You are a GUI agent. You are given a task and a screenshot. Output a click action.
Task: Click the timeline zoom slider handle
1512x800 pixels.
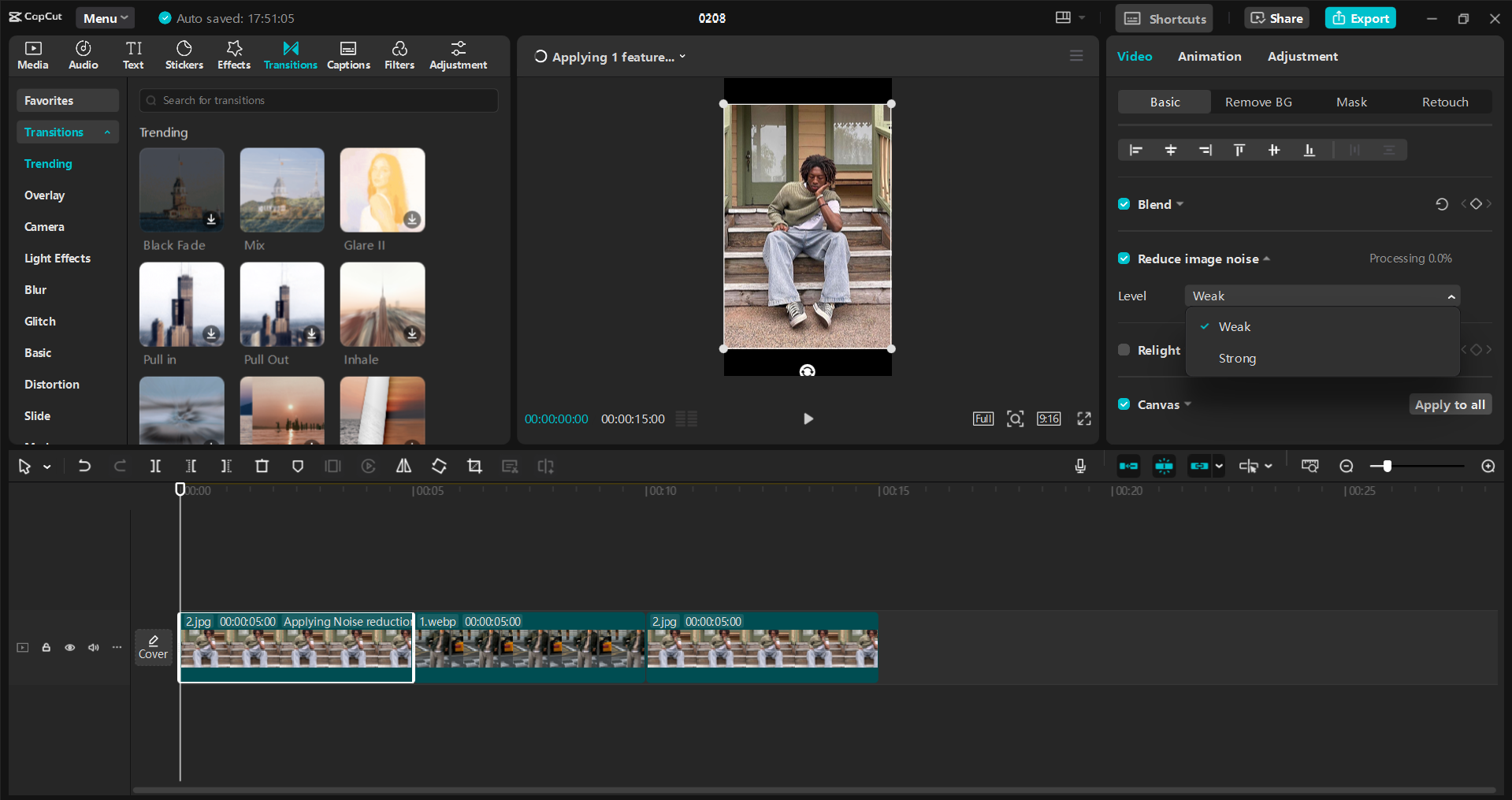coord(1387,467)
